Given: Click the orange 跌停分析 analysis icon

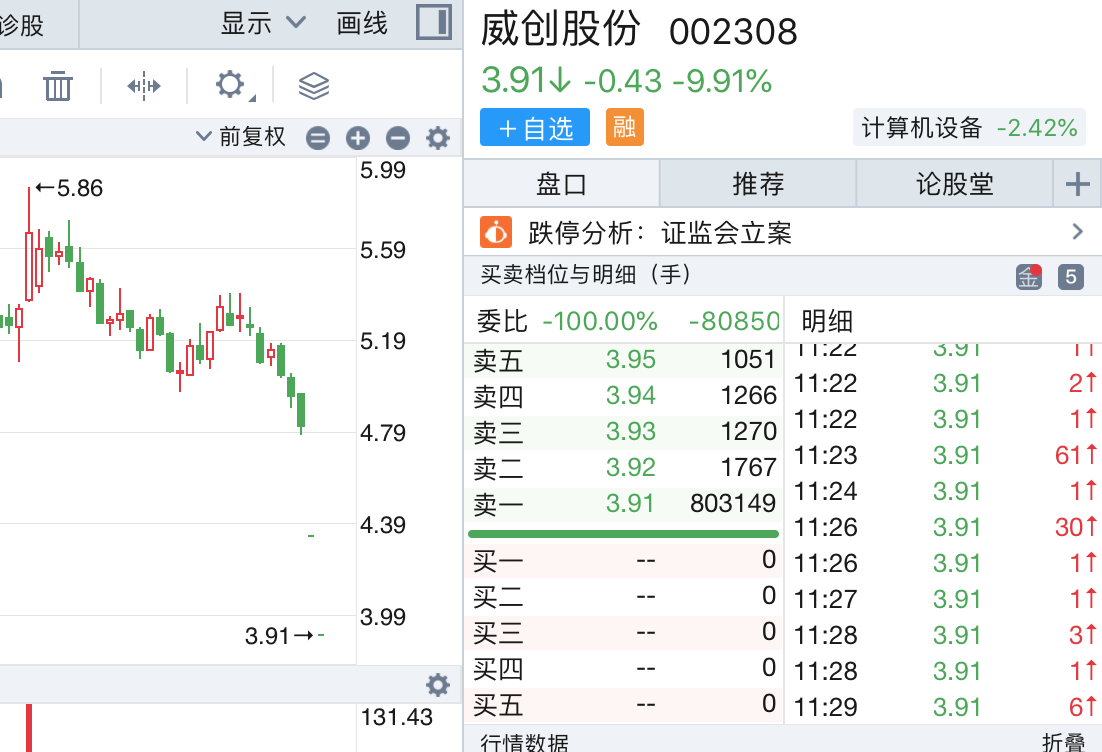Looking at the screenshot, I should [496, 233].
